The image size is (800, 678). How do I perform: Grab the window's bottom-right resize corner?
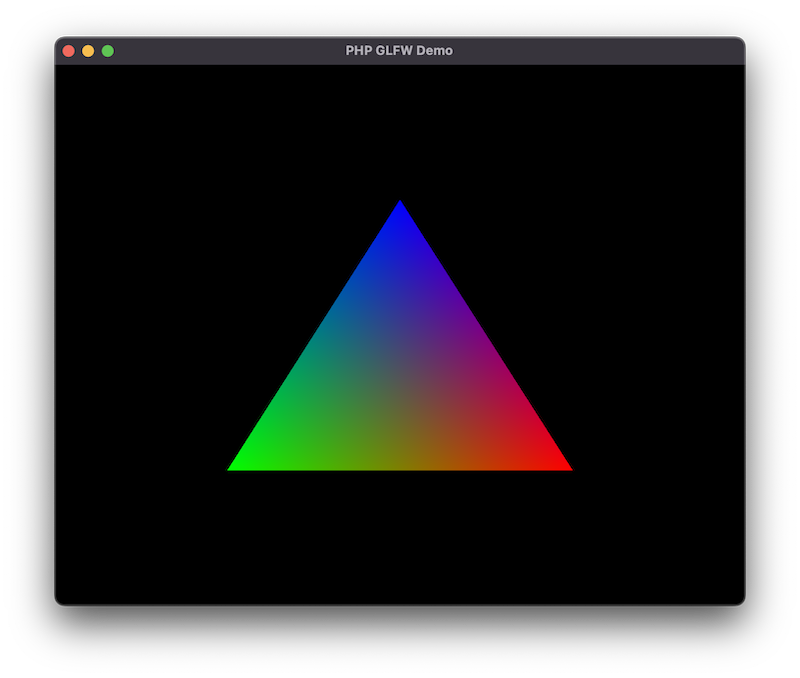point(742,602)
